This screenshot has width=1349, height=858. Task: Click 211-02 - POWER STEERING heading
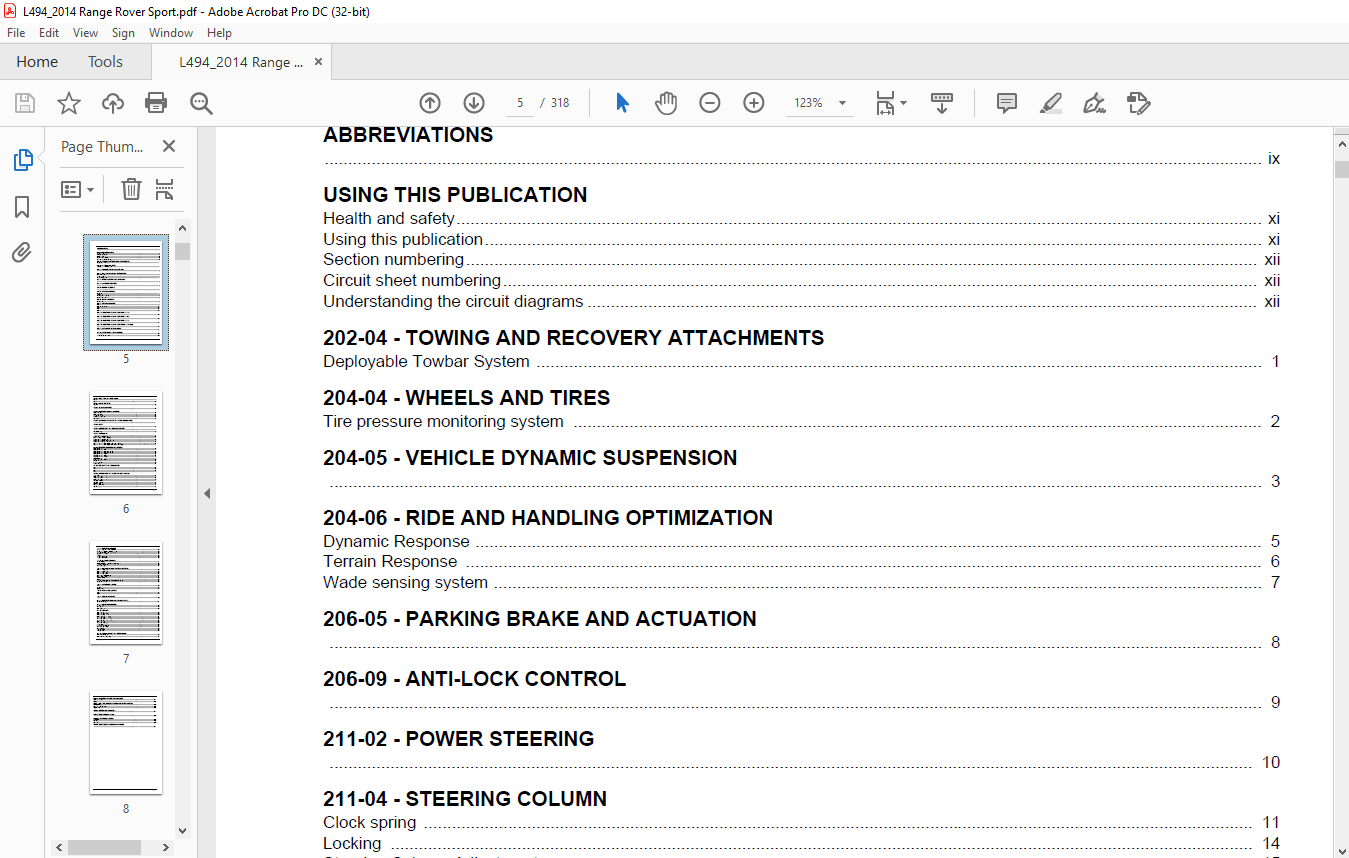(458, 739)
